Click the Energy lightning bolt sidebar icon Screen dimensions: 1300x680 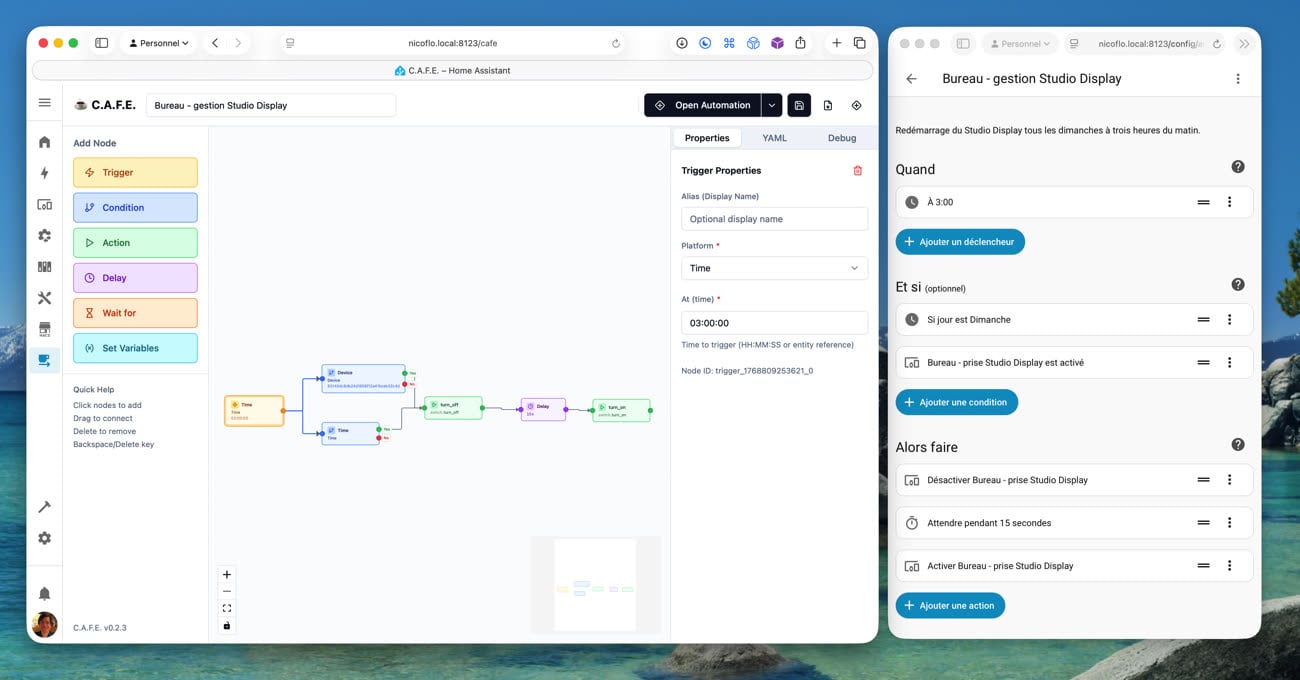point(44,173)
